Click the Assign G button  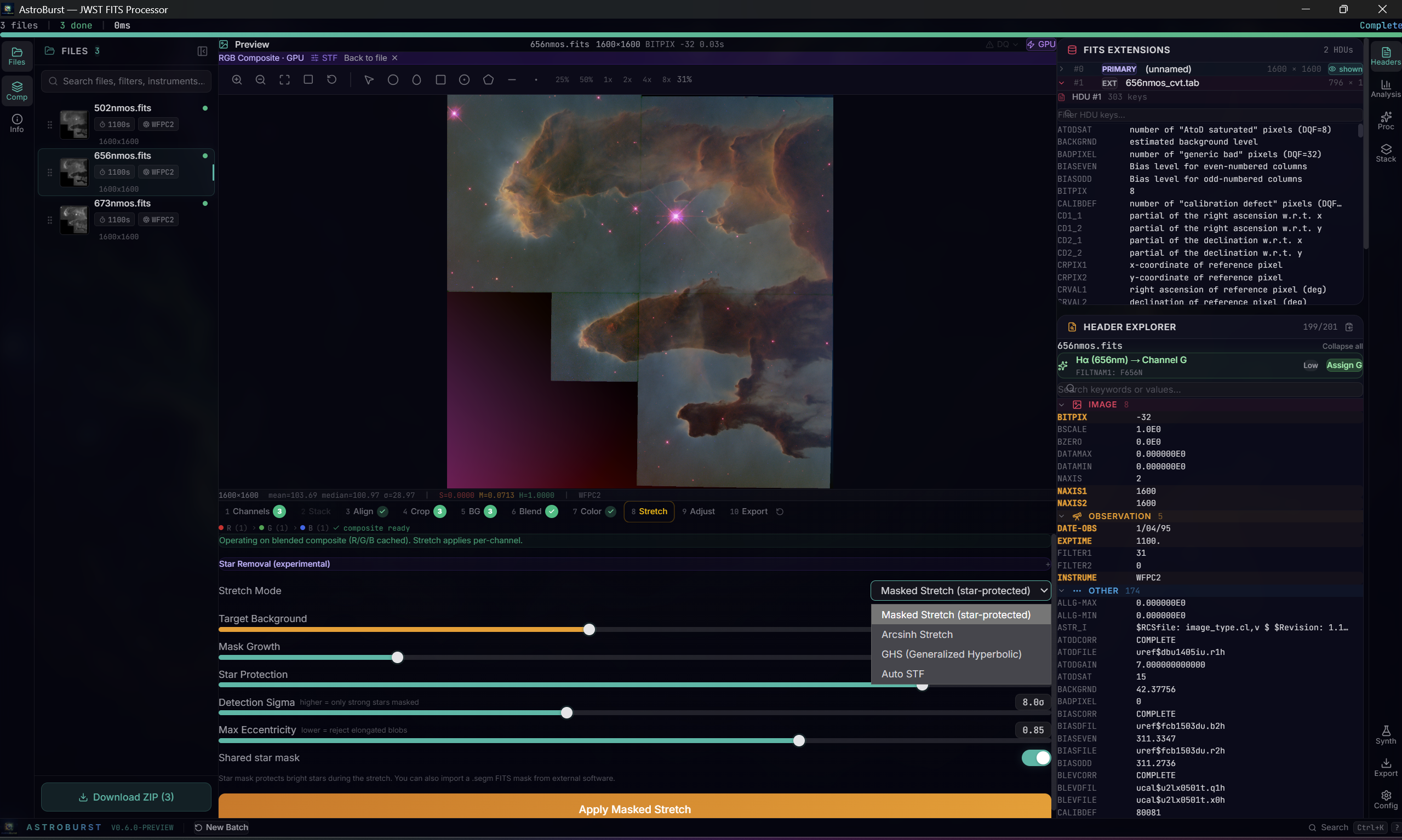(1344, 366)
